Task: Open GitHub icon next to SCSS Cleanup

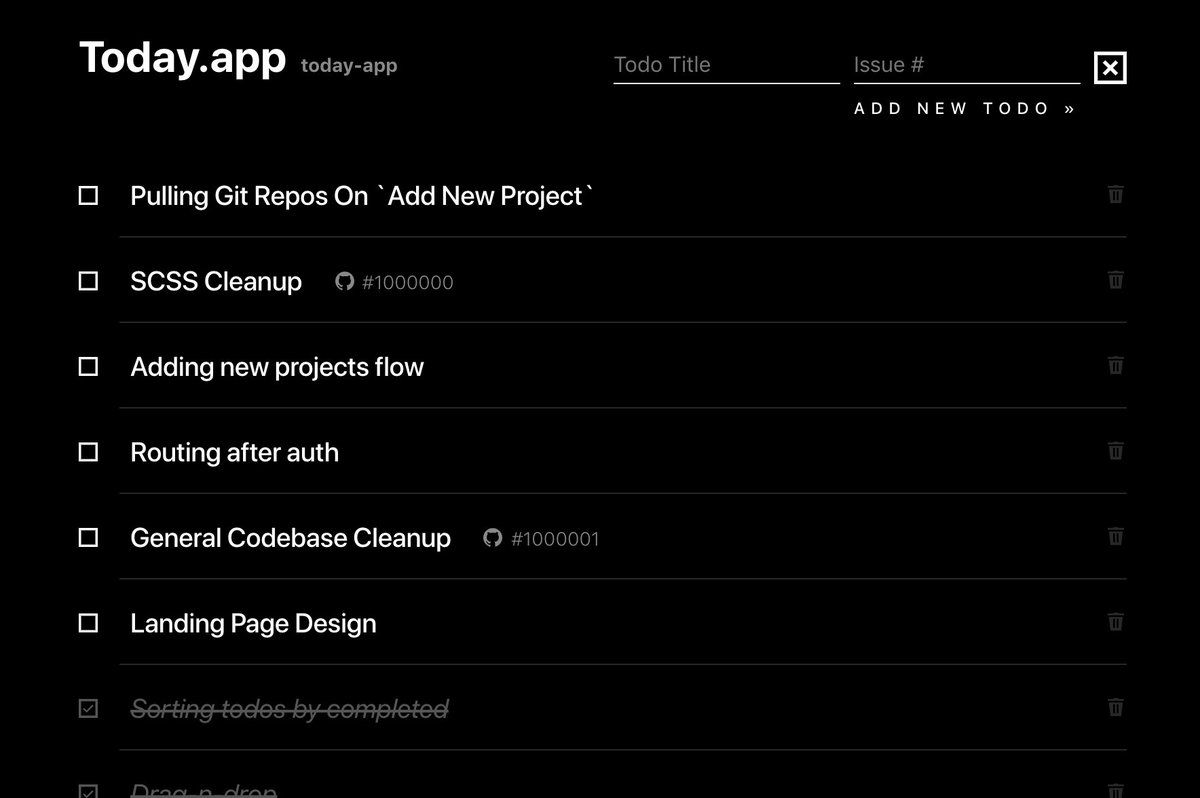Action: pyautogui.click(x=345, y=282)
